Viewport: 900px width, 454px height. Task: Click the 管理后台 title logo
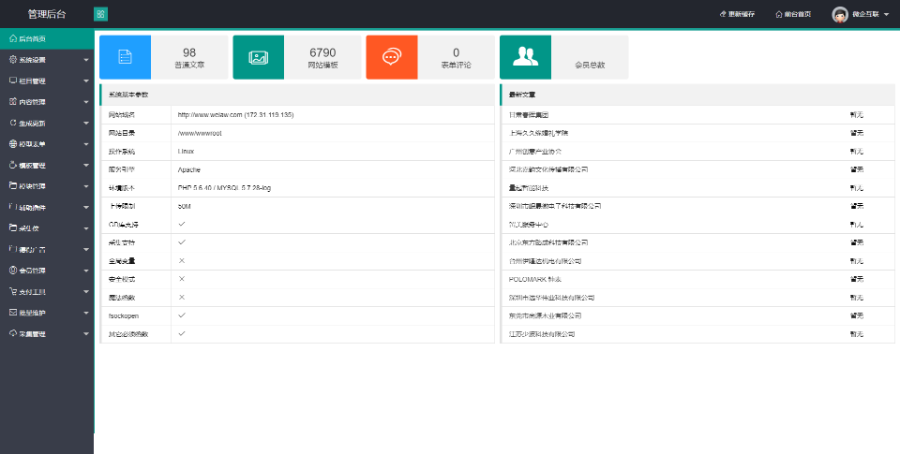pos(46,14)
